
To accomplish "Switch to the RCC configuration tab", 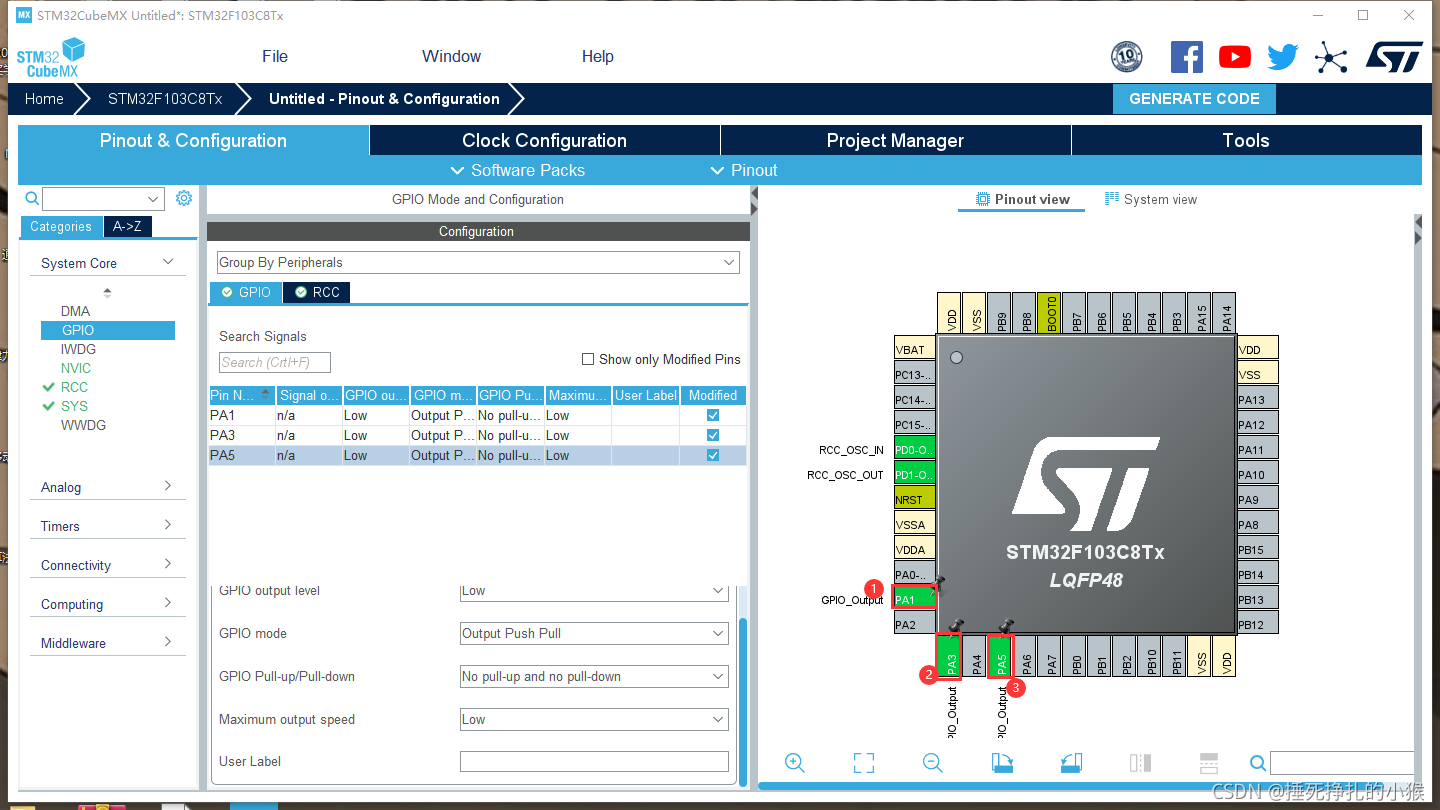I will click(x=317, y=292).
